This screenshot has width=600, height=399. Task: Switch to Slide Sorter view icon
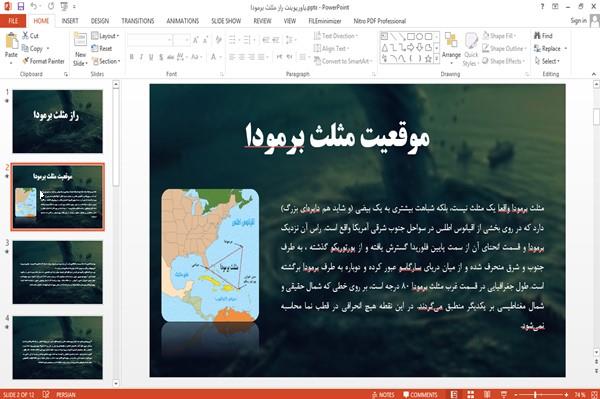(470, 394)
